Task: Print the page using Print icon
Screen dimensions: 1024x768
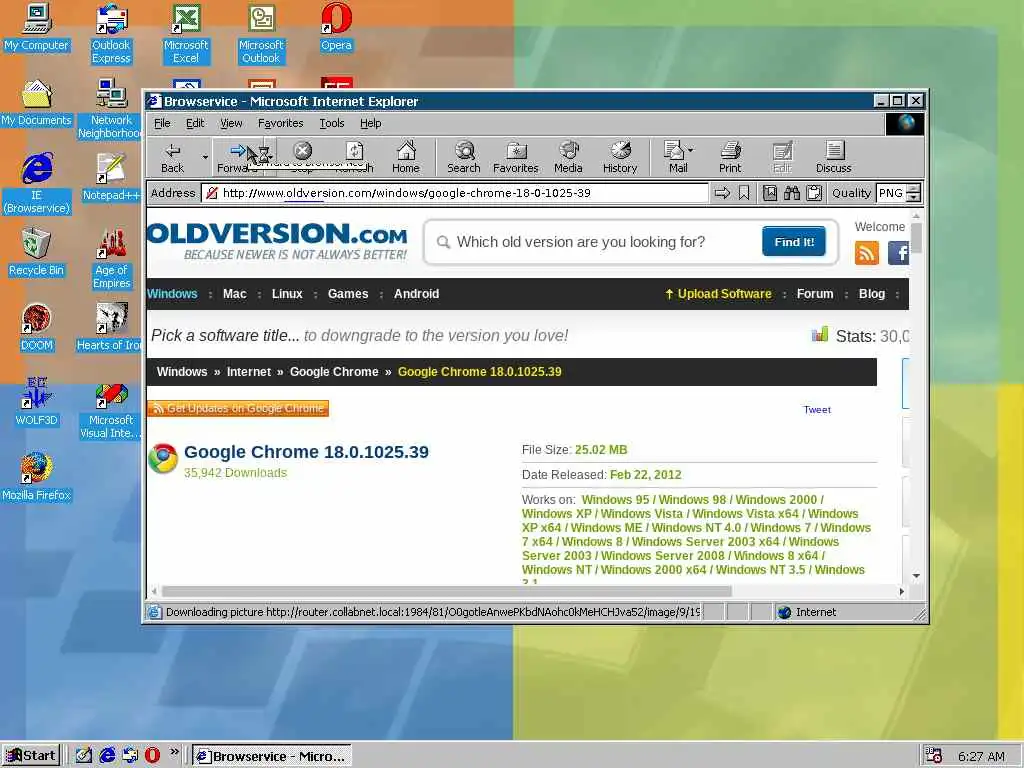Action: pyautogui.click(x=730, y=157)
